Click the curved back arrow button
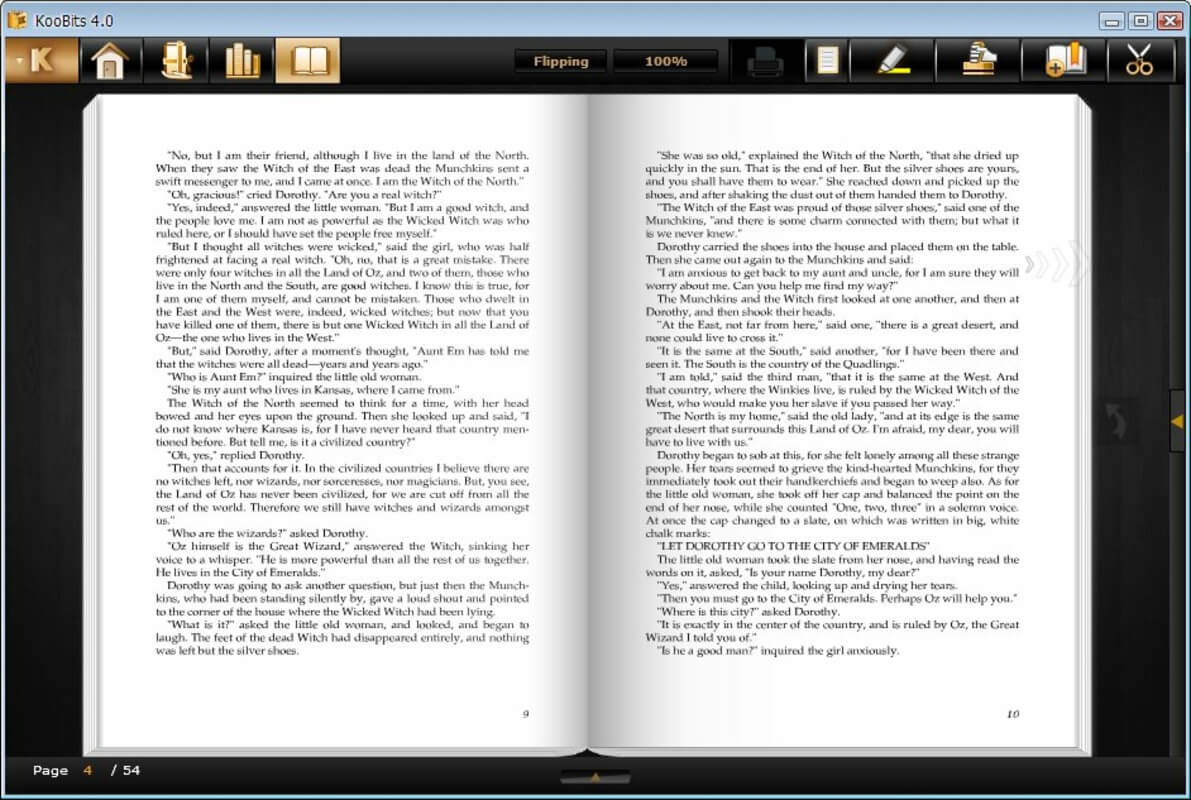The width and height of the screenshot is (1191, 800). pos(1116,421)
